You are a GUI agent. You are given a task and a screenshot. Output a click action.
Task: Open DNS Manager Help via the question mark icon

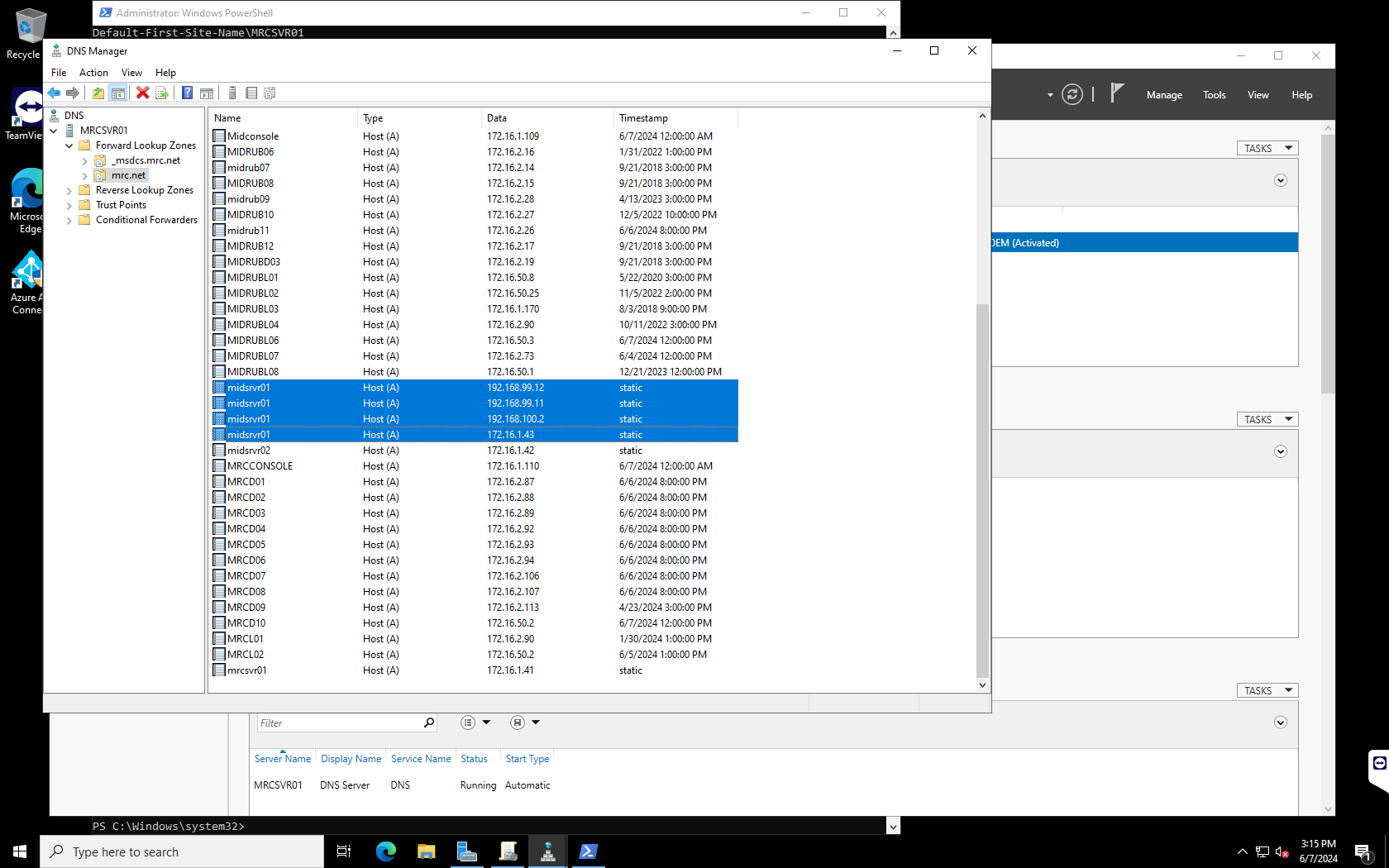click(x=186, y=93)
